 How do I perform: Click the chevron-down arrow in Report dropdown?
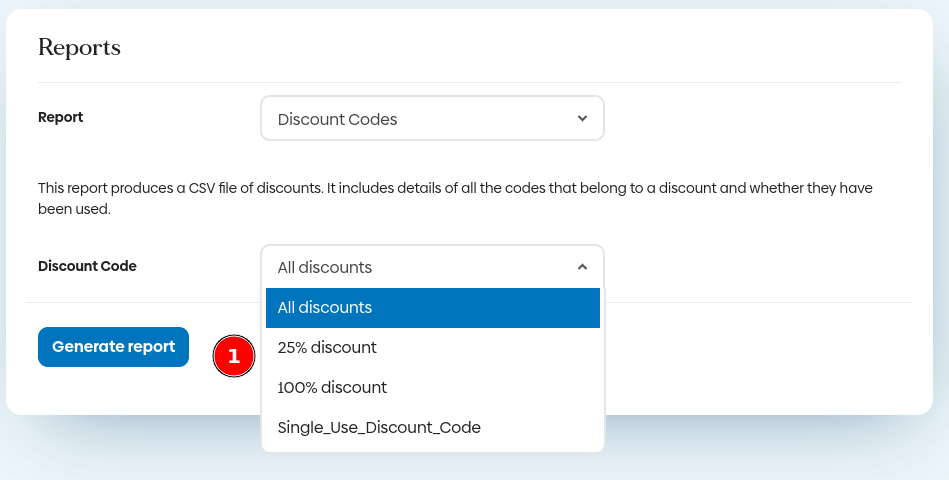[x=582, y=118]
